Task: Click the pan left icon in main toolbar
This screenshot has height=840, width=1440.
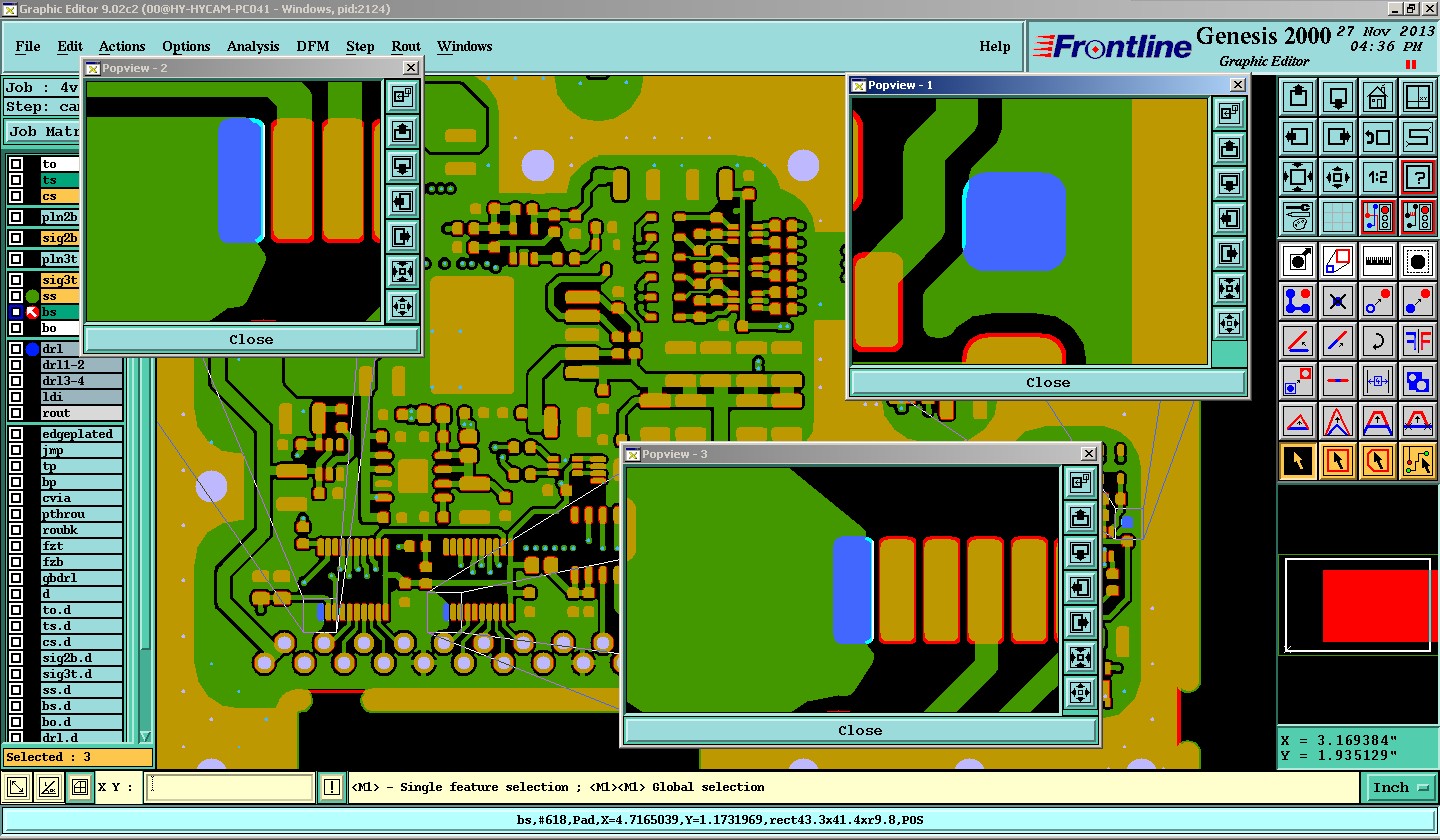Action: coord(1298,138)
